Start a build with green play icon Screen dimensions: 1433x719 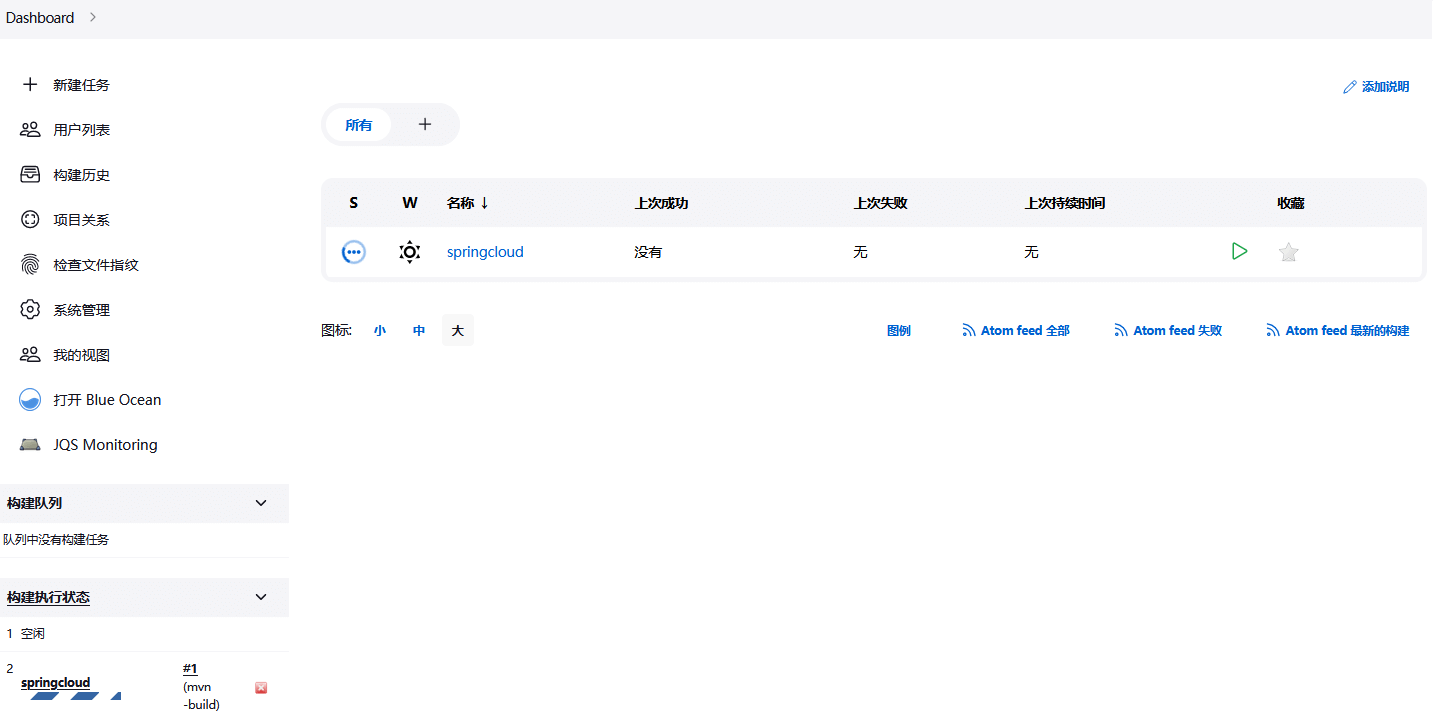pyautogui.click(x=1240, y=251)
